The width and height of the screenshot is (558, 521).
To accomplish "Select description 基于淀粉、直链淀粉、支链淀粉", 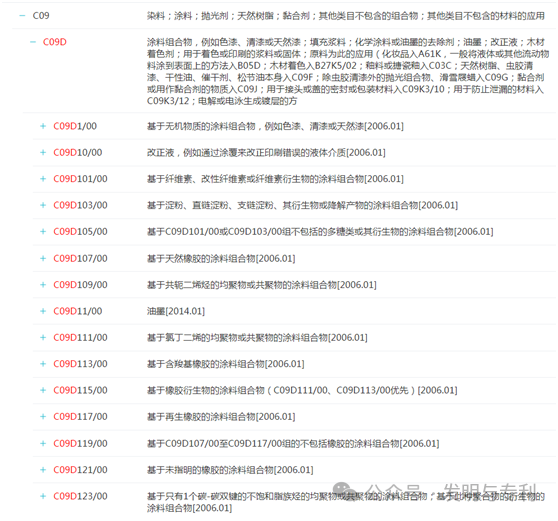I will [302, 205].
